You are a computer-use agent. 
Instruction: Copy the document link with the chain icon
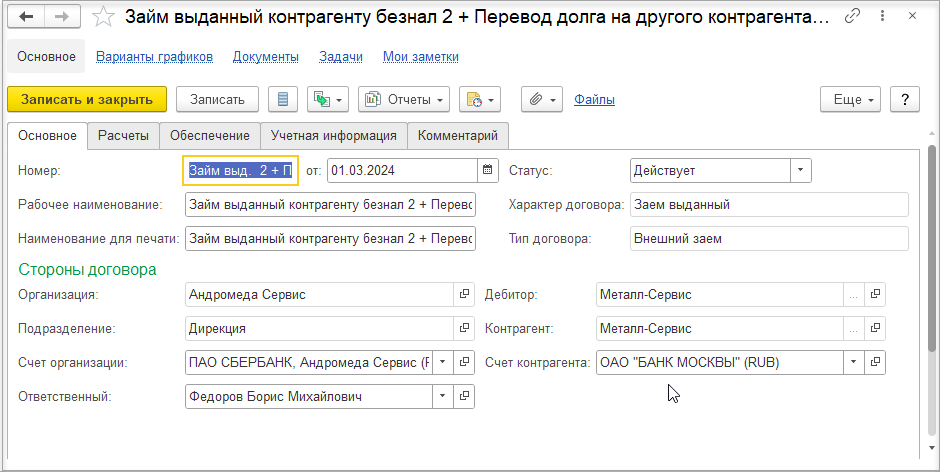click(x=852, y=17)
